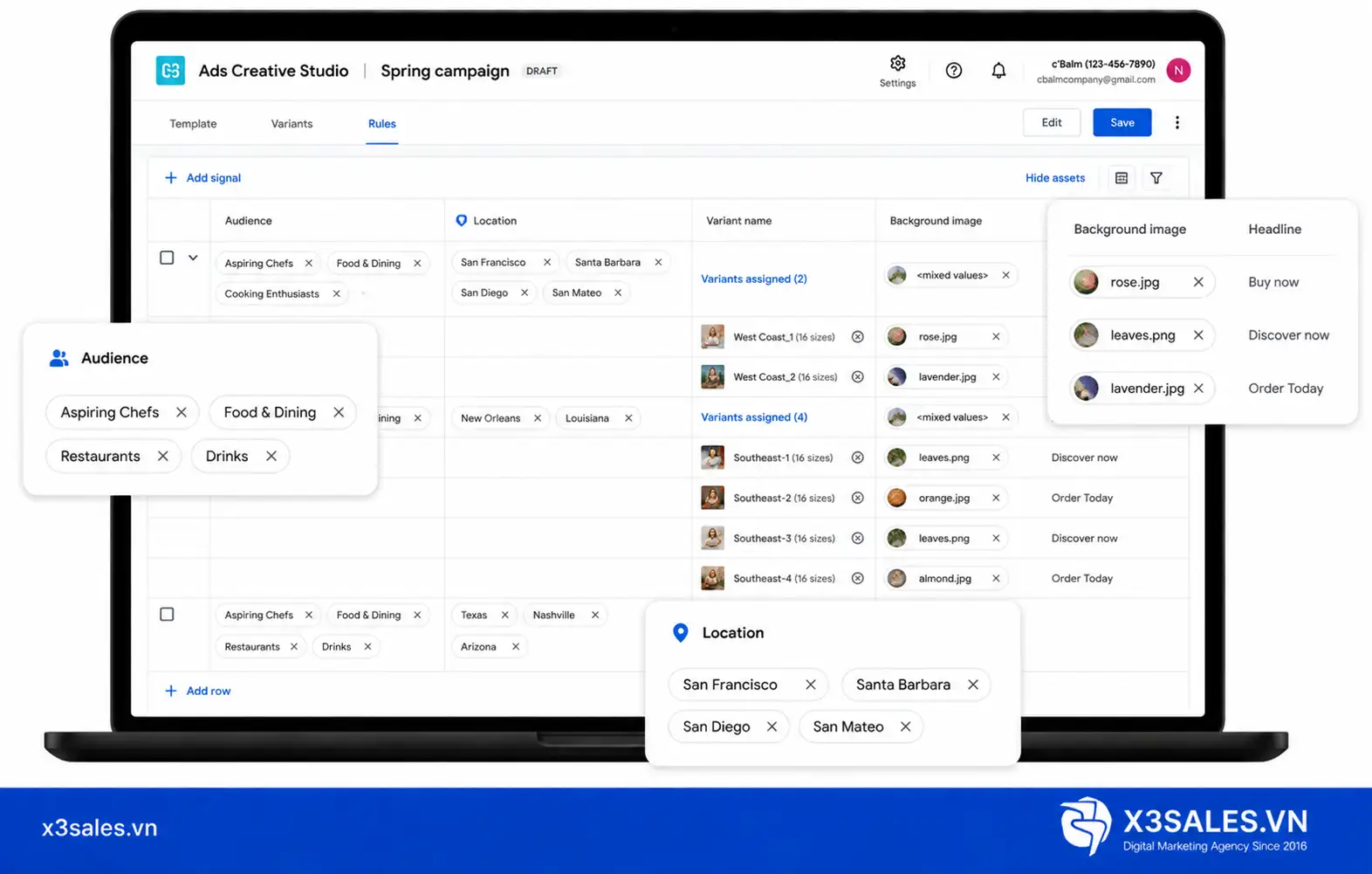Tick the first rule row checkbox

click(x=167, y=258)
